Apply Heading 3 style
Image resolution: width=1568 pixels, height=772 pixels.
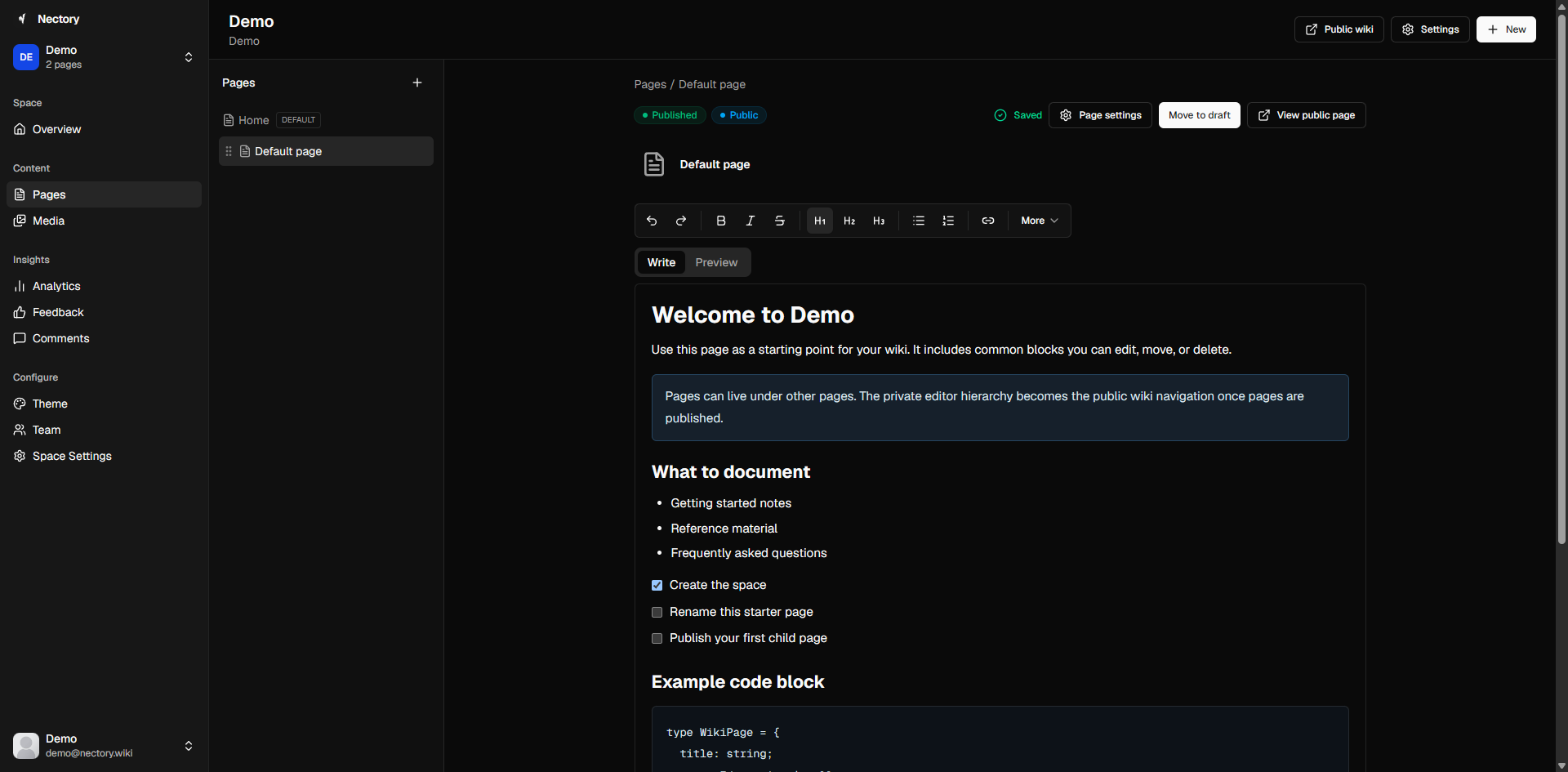click(x=879, y=221)
